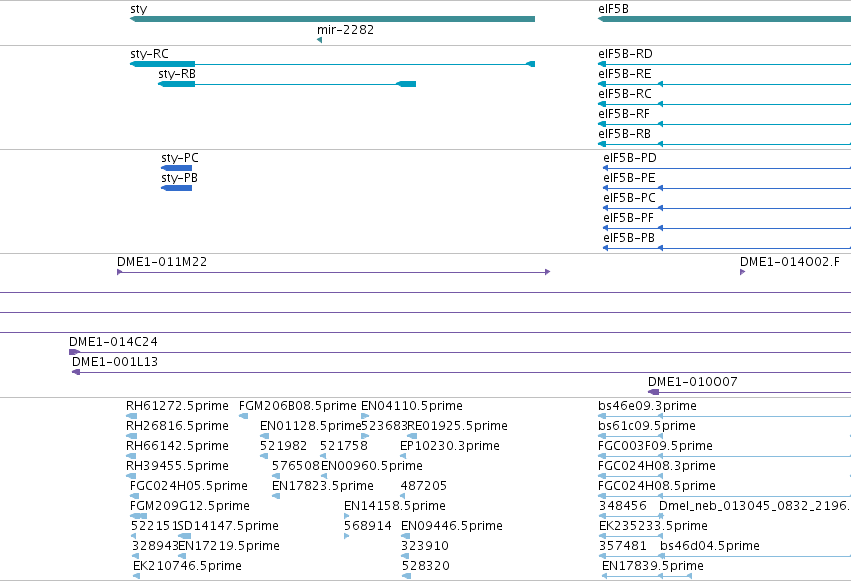Click the eIF5B-RD transcript label
851x581 pixels.
coord(625,54)
